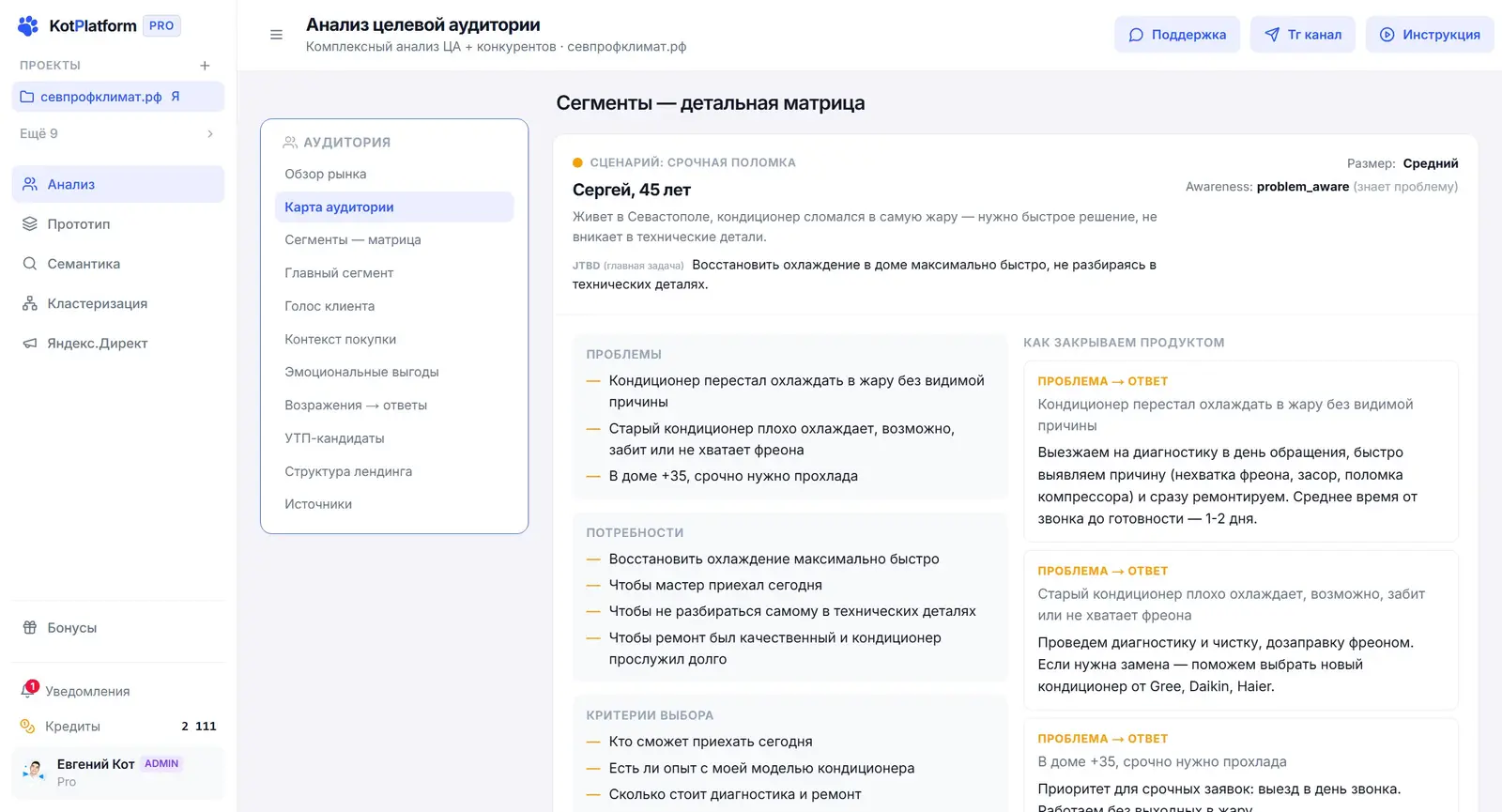Screen dimensions: 1502x812
Task: Open Возражения → ответы item
Action: pos(394,406)
